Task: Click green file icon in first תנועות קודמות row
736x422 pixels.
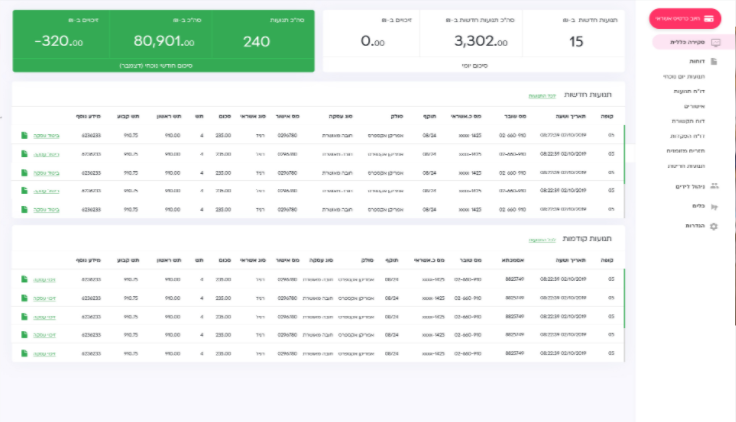Action: pyautogui.click(x=24, y=278)
